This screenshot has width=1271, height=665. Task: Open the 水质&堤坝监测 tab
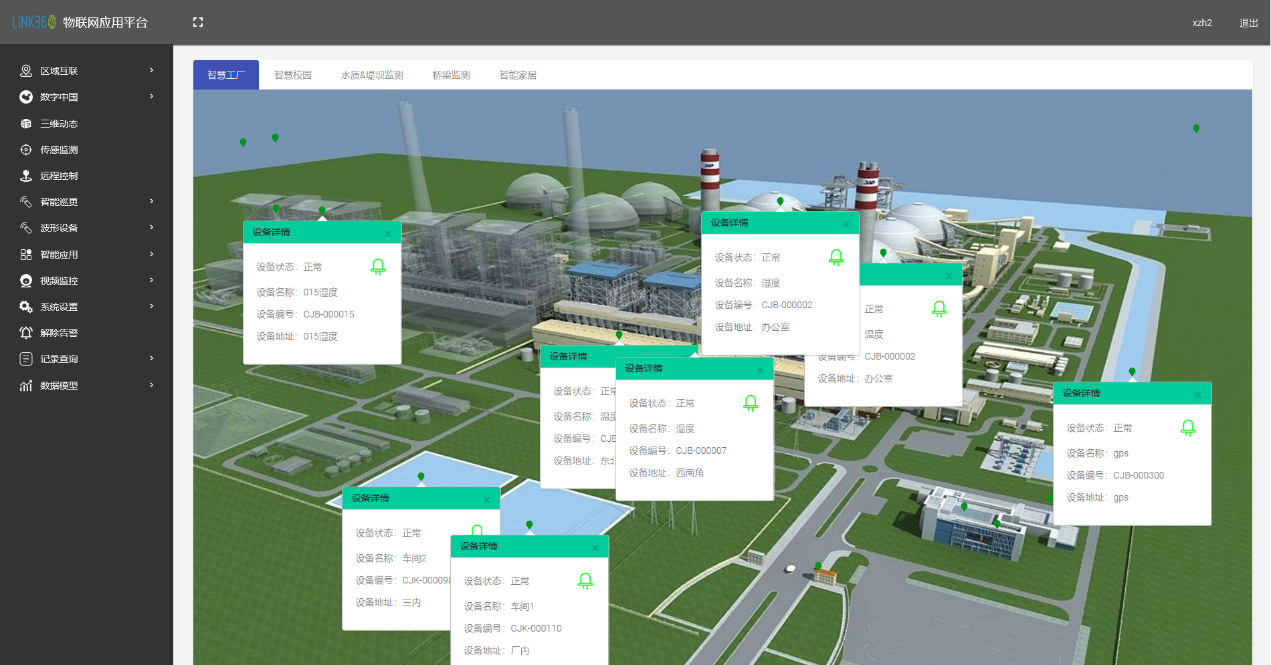click(x=372, y=75)
